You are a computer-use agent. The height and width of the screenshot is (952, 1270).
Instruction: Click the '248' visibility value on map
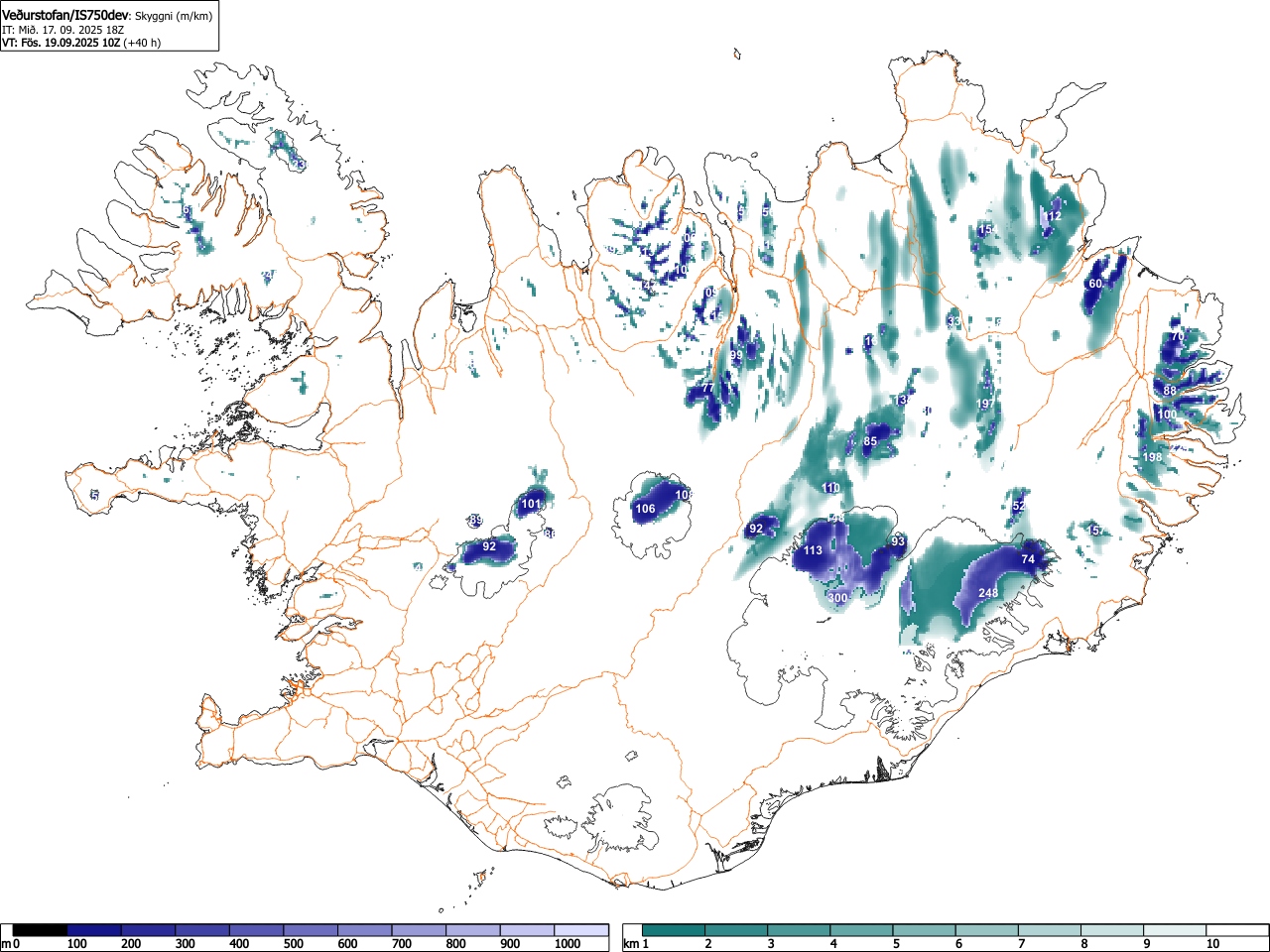point(988,593)
